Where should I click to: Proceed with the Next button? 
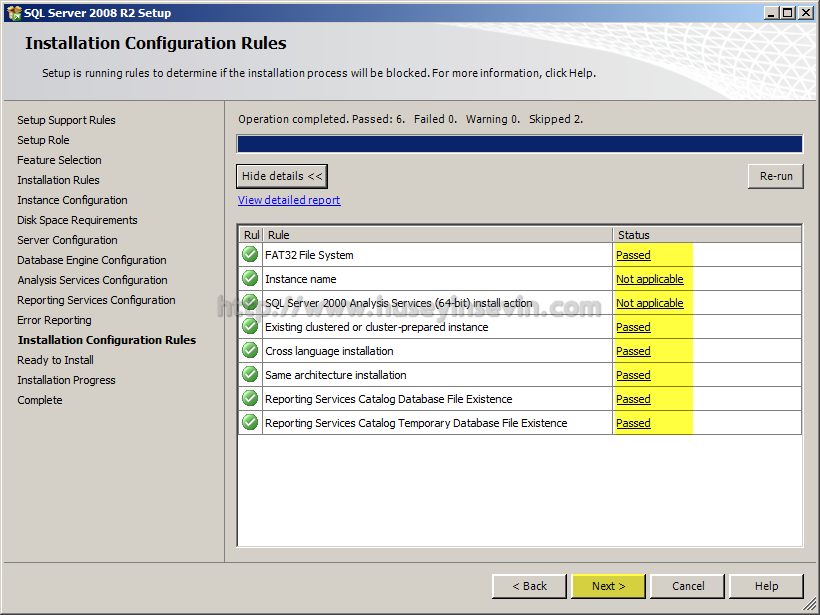coord(609,586)
